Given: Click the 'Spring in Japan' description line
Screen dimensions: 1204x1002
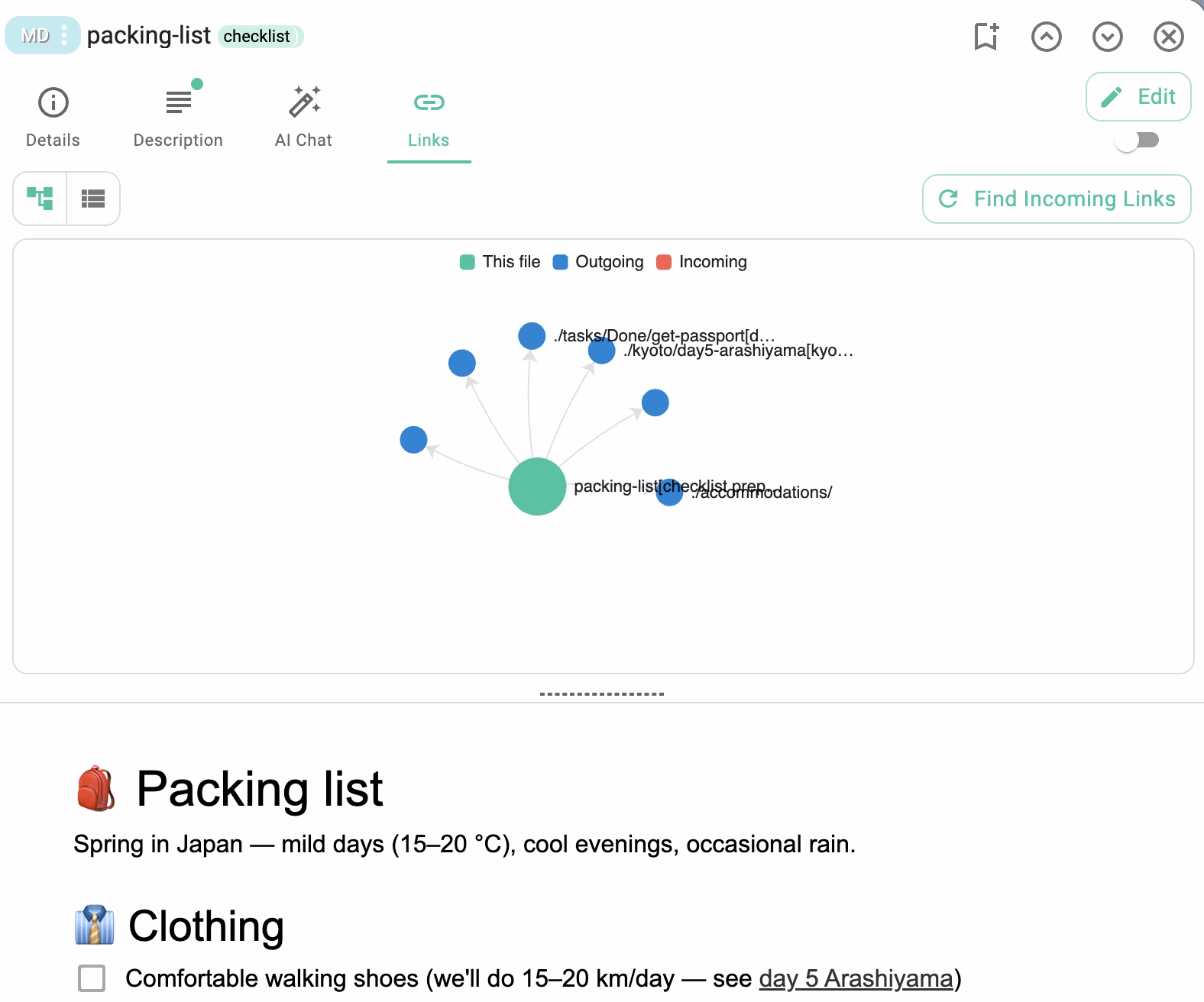Looking at the screenshot, I should 464,844.
